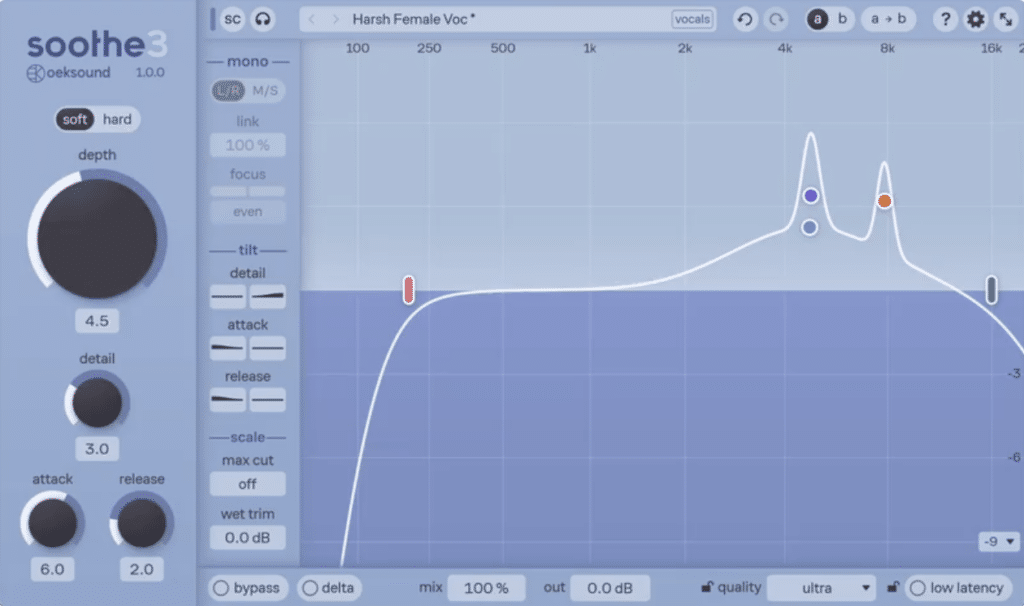Click attack value 6.0 field
This screenshot has height=606, width=1024.
[52, 569]
